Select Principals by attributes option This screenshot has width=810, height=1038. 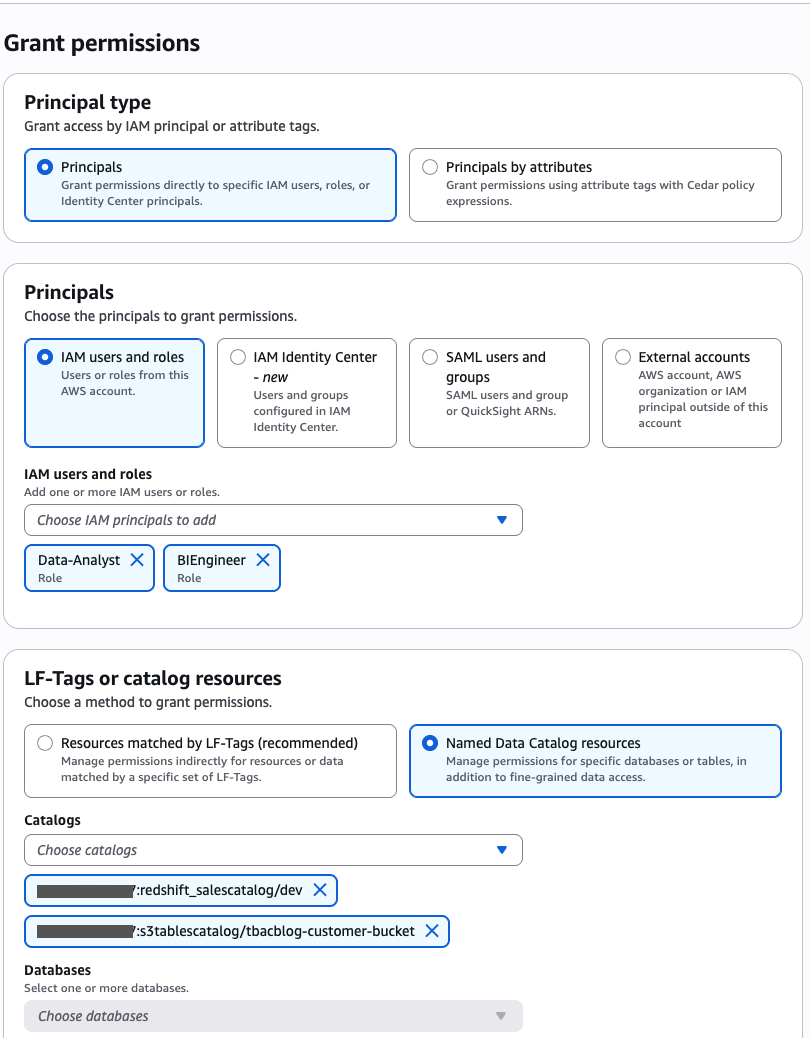click(x=430, y=167)
